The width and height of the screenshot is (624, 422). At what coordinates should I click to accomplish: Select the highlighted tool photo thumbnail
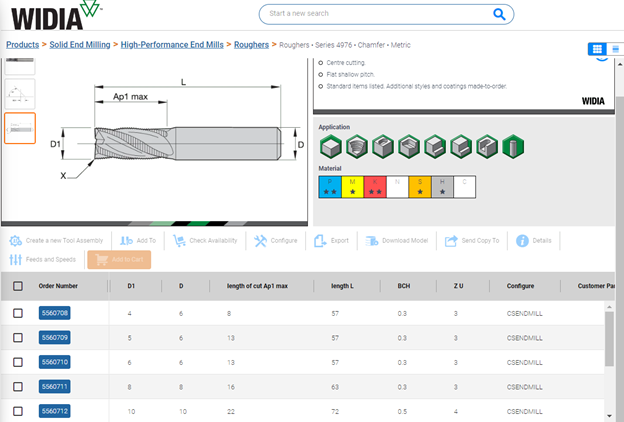(19, 127)
